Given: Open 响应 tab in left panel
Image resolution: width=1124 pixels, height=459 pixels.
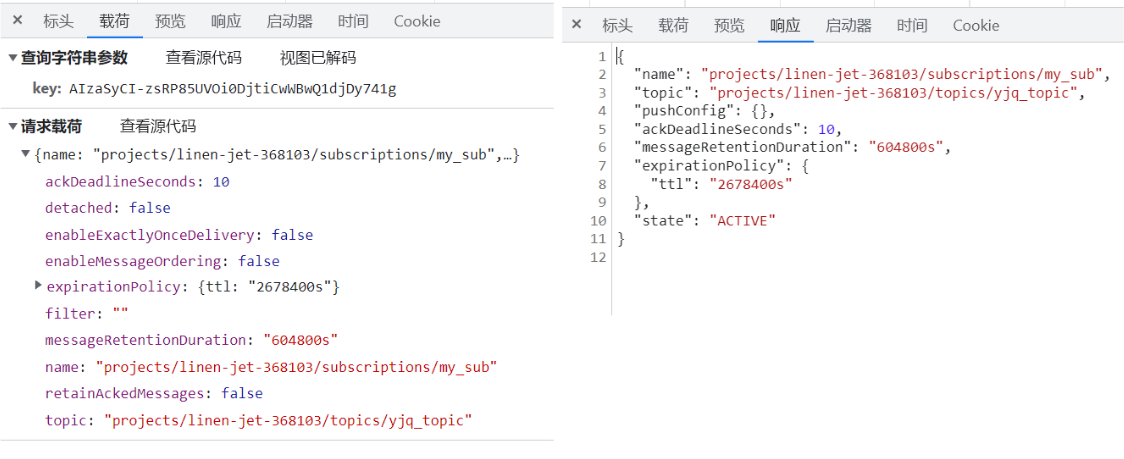Looking at the screenshot, I should tap(226, 22).
